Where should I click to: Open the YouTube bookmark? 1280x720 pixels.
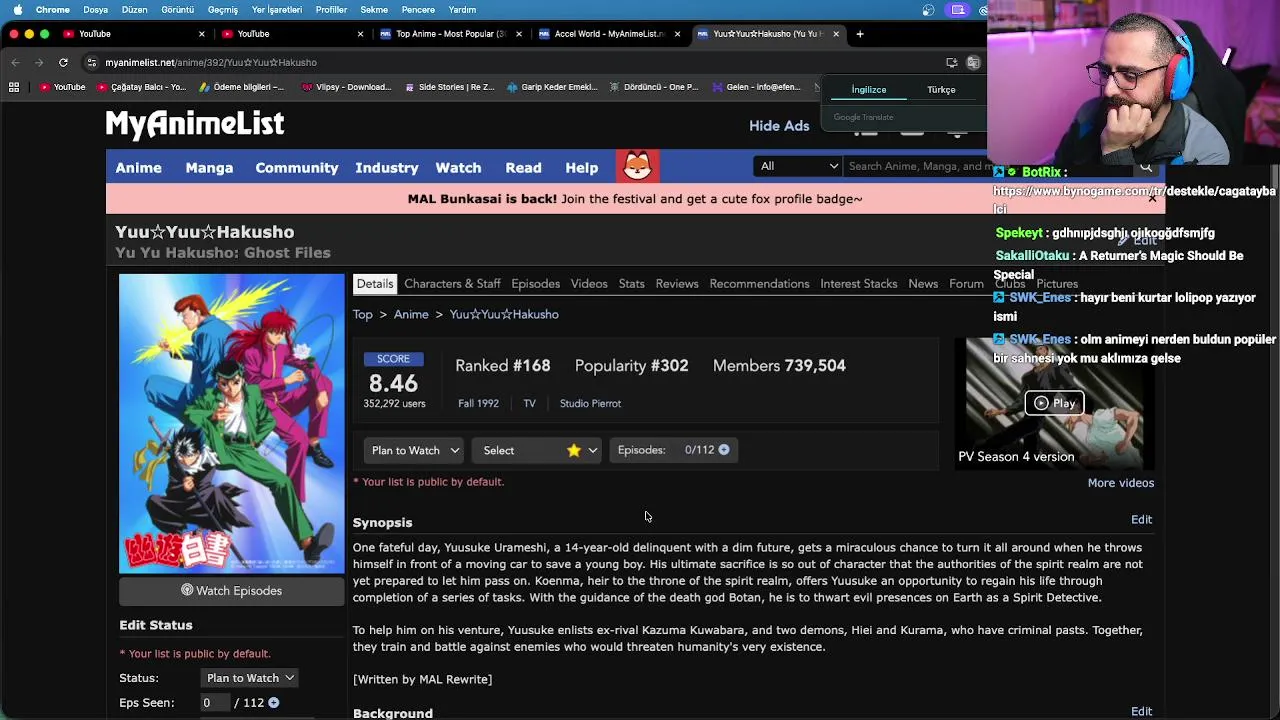pyautogui.click(x=62, y=87)
